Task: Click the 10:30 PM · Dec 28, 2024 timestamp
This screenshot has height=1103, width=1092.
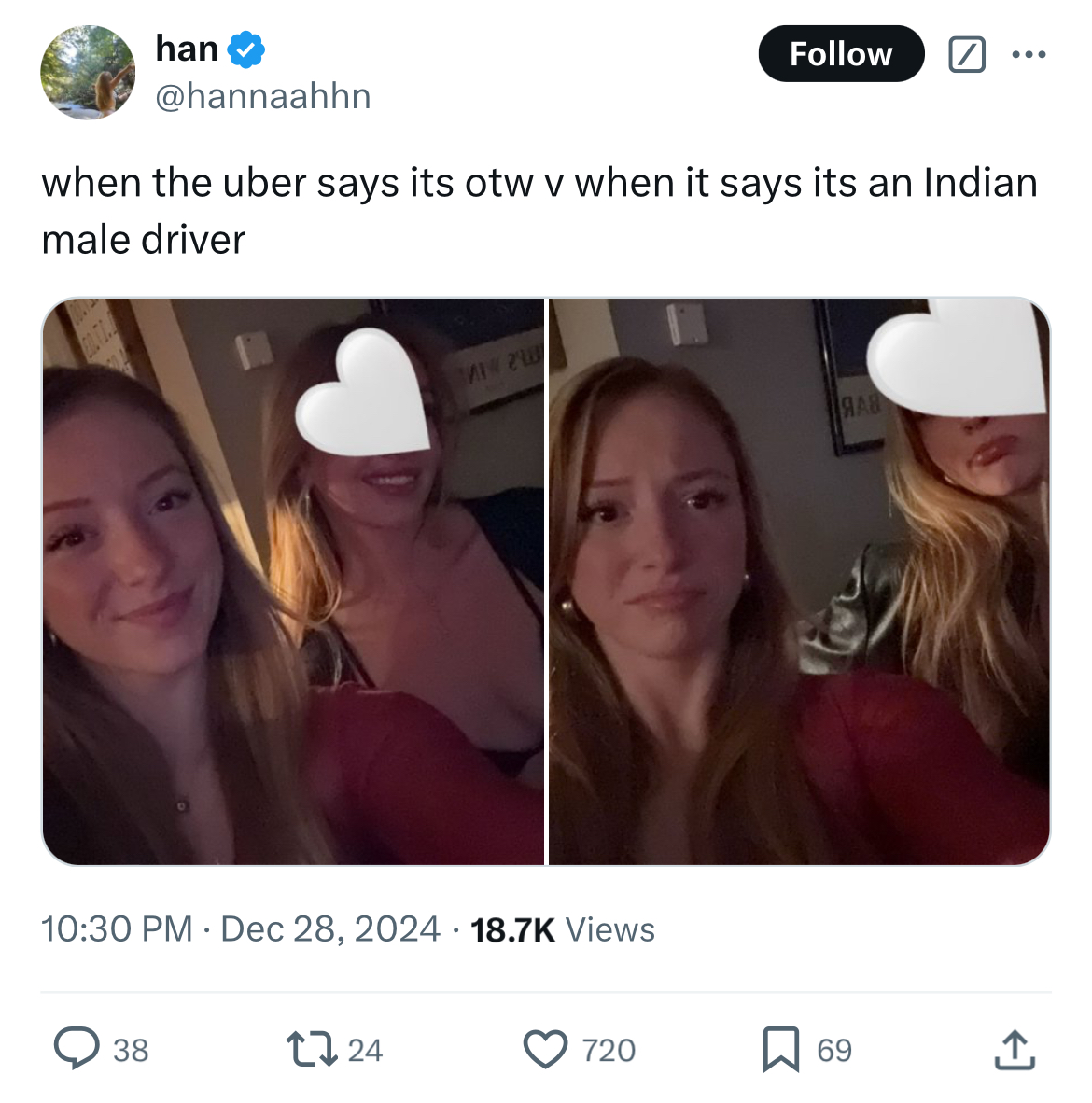Action: click(241, 928)
